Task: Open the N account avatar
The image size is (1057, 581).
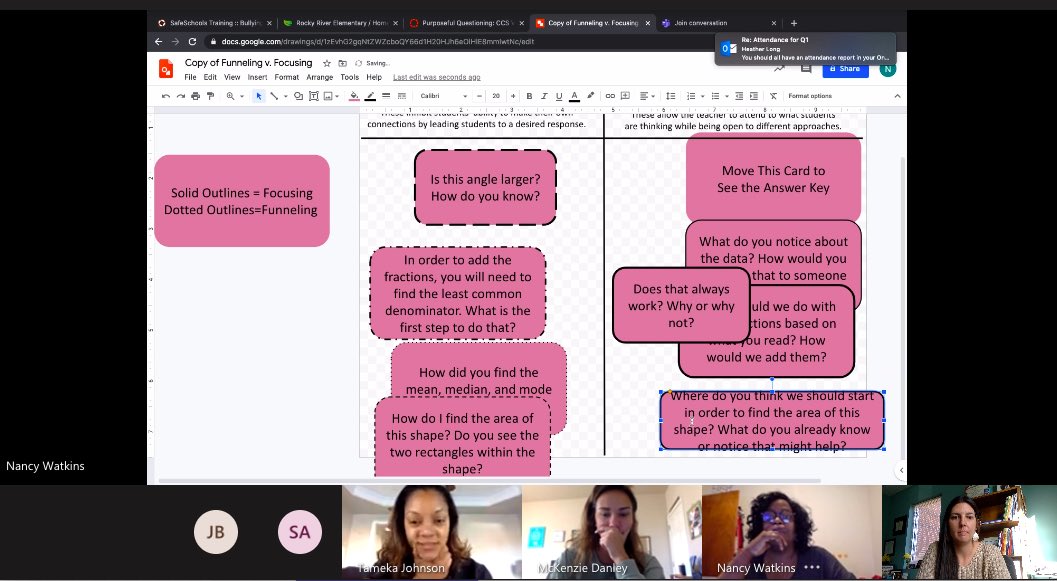Action: [888, 69]
